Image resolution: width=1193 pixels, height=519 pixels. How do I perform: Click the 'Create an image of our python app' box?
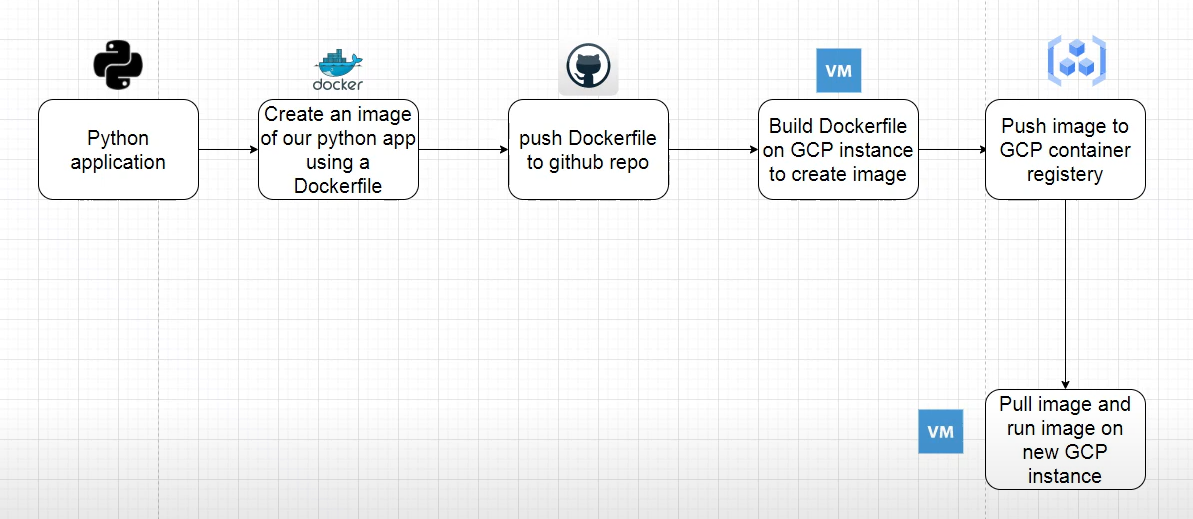(x=338, y=150)
